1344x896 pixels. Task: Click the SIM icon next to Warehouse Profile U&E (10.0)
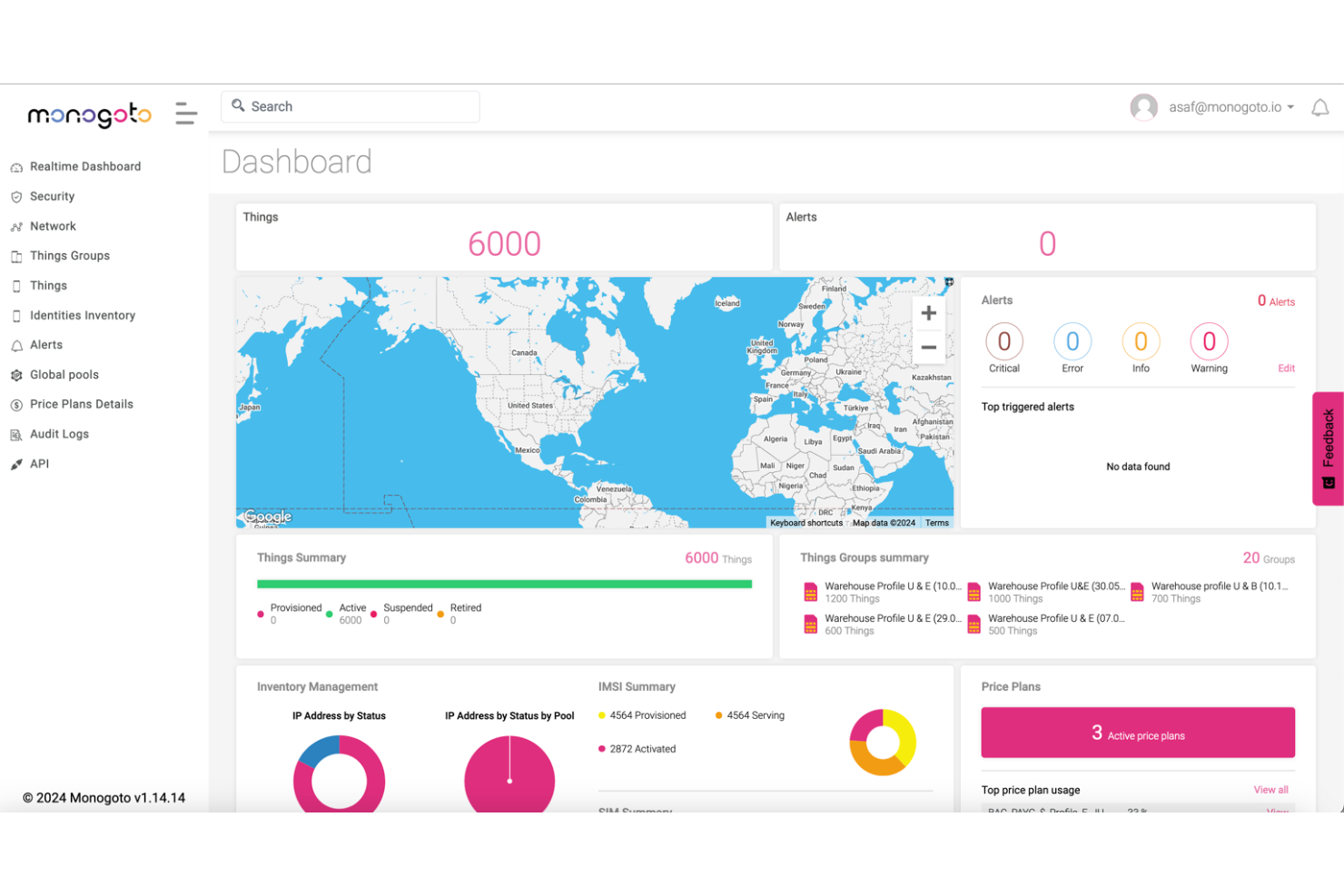click(x=811, y=591)
